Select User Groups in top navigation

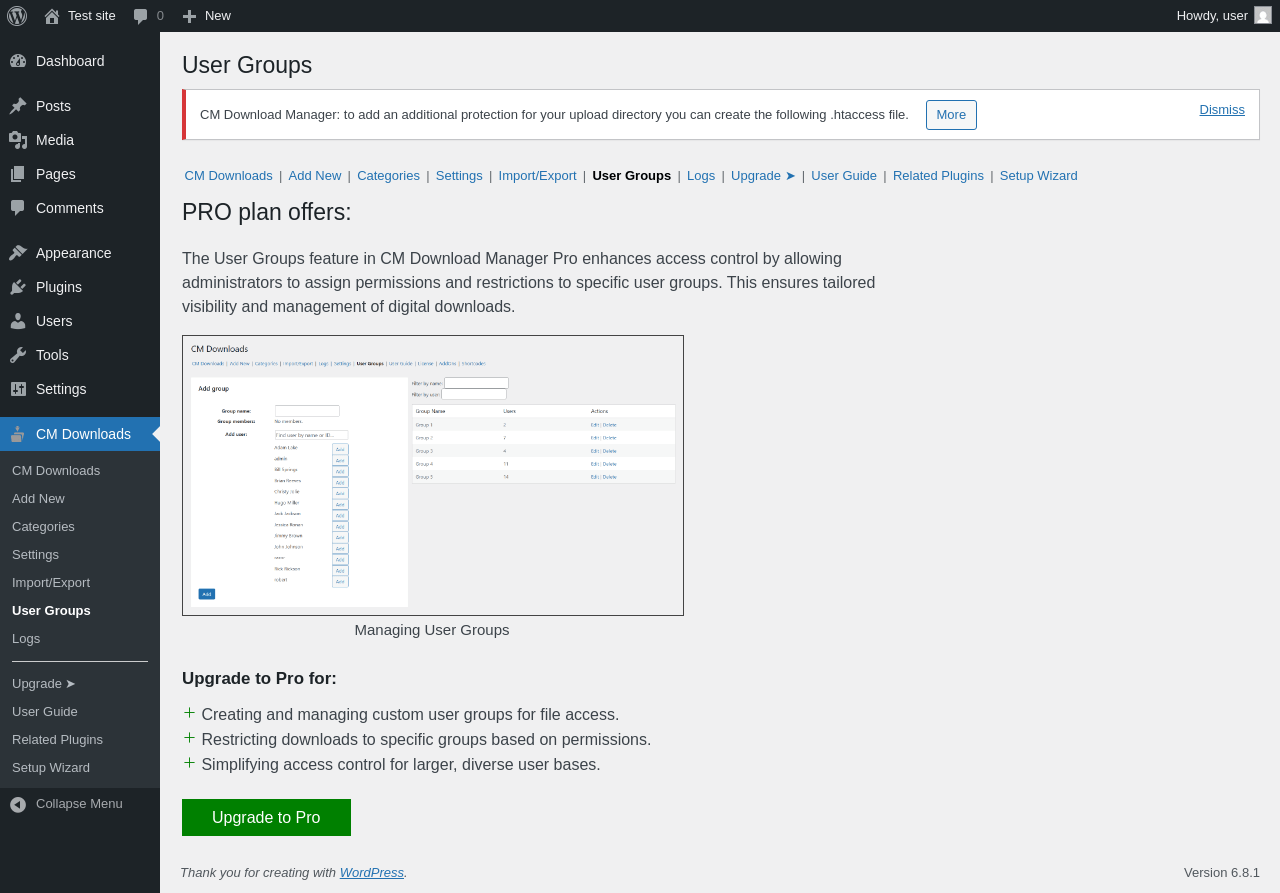[x=632, y=176]
